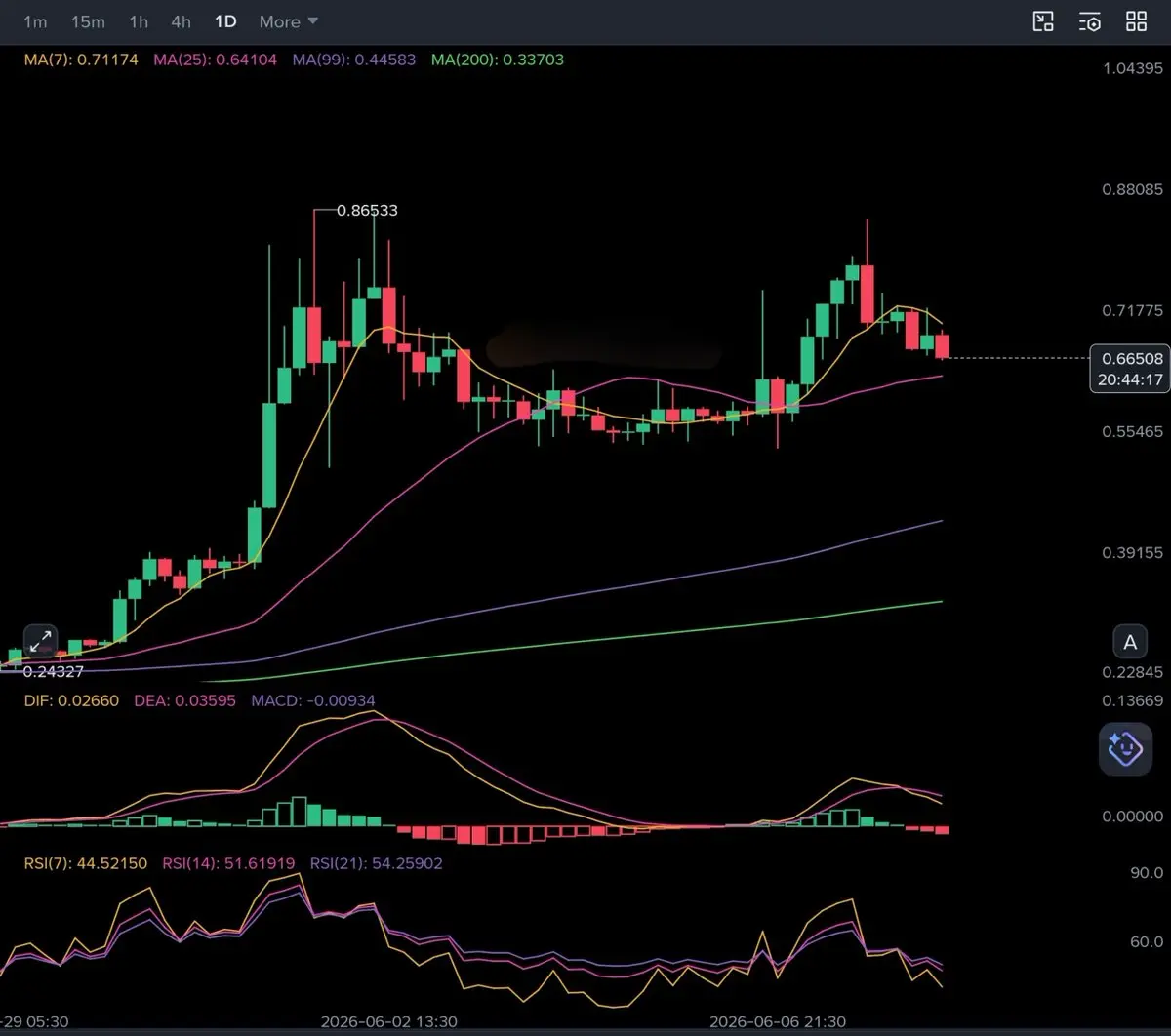Viewport: 1171px width, 1036px height.
Task: Click the 0.00000 MACD axis label
Action: tap(1132, 817)
